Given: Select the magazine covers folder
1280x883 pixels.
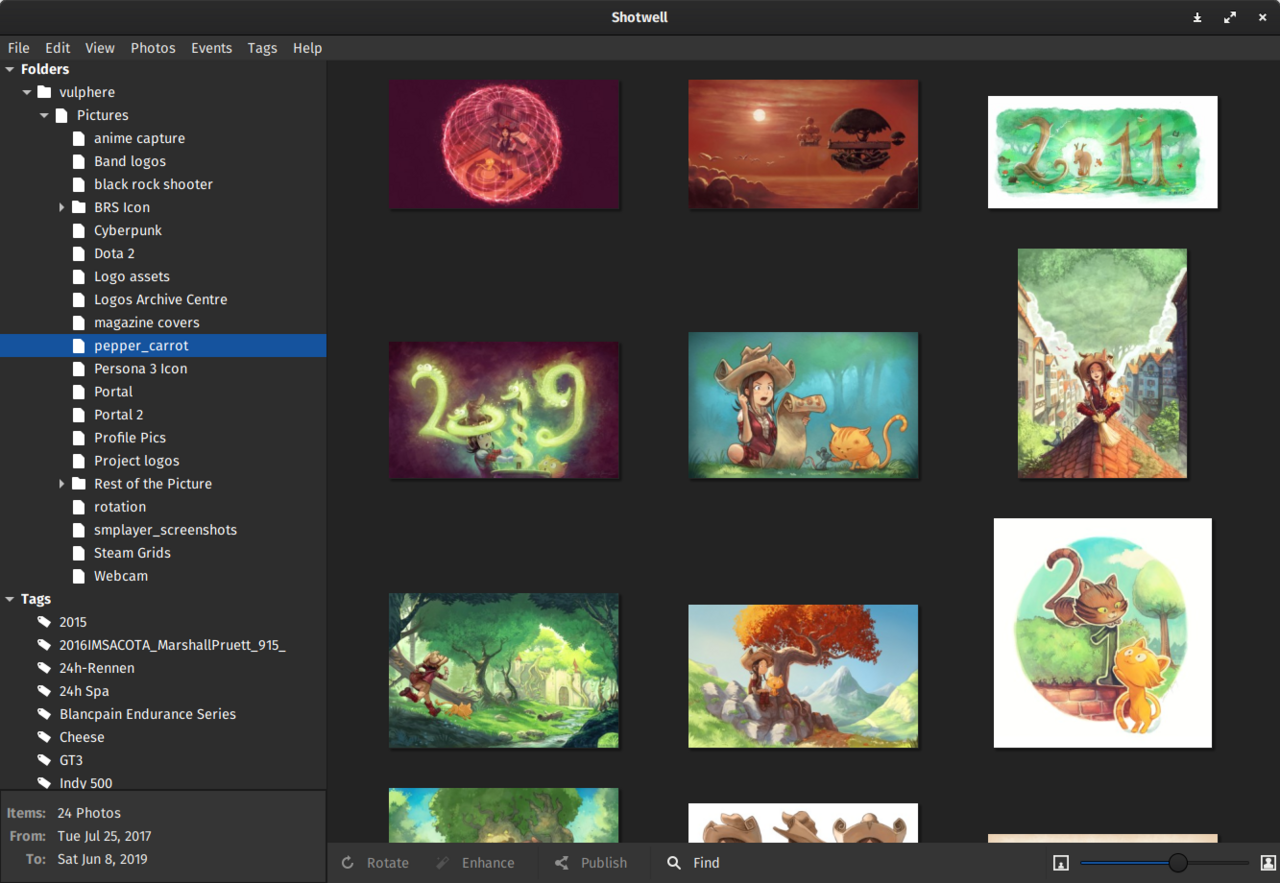Looking at the screenshot, I should [147, 322].
